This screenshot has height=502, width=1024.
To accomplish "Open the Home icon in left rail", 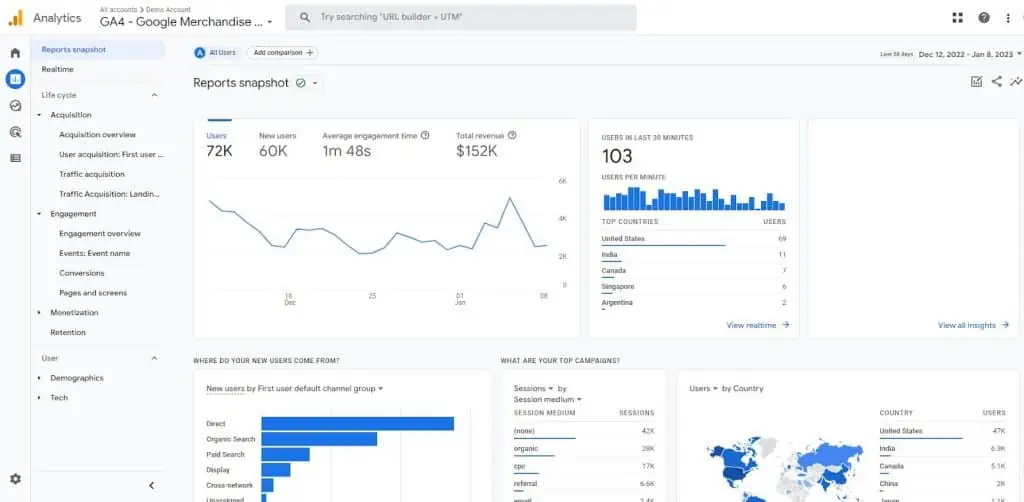I will click(15, 53).
